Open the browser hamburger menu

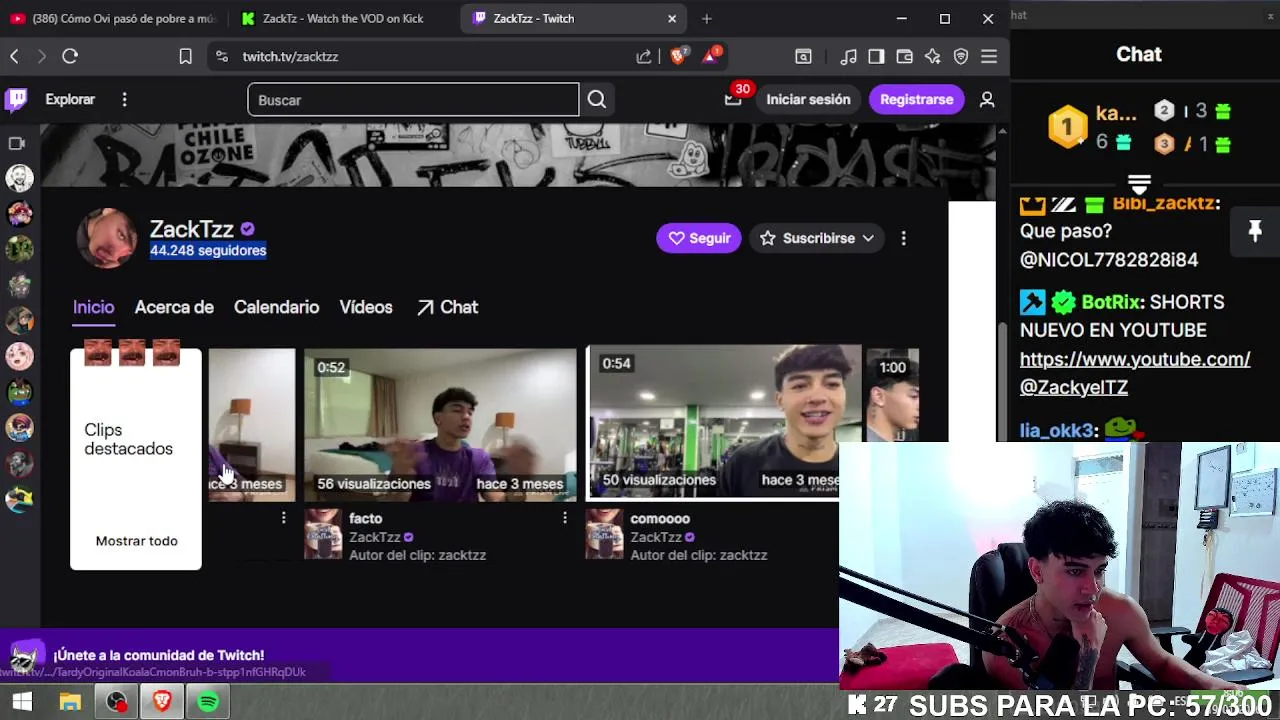(989, 57)
